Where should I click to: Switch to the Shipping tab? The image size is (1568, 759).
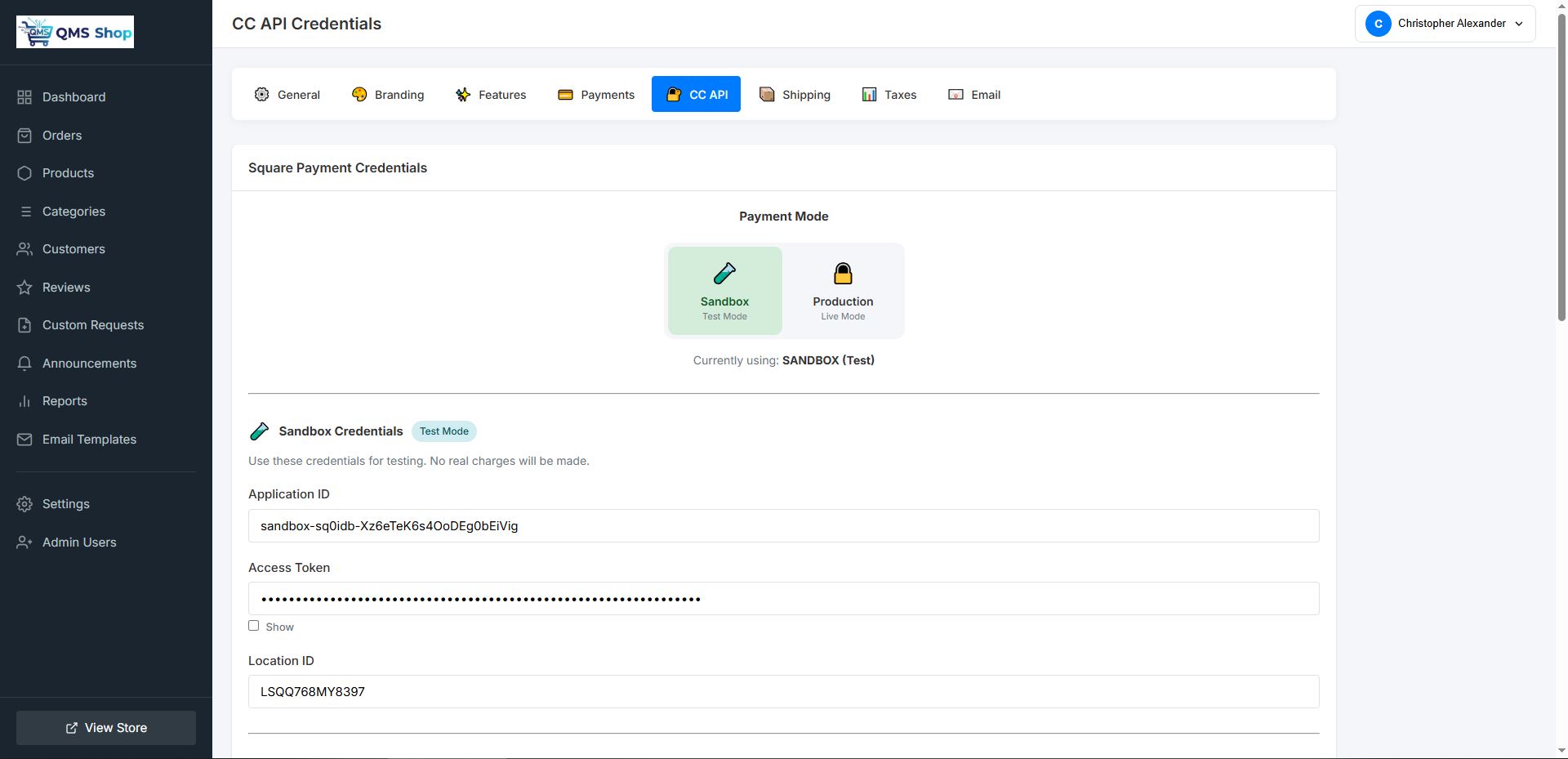795,95
